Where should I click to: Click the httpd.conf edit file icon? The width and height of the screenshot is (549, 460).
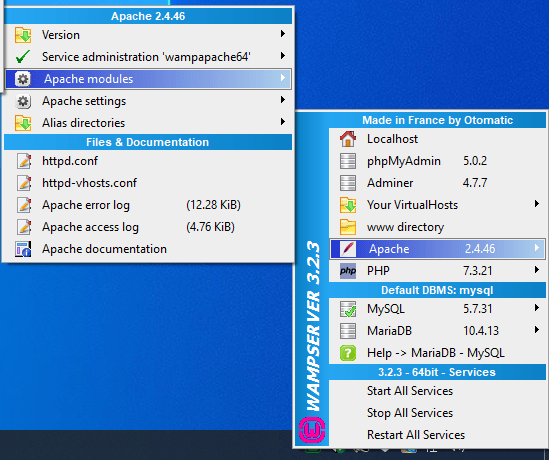click(x=24, y=161)
